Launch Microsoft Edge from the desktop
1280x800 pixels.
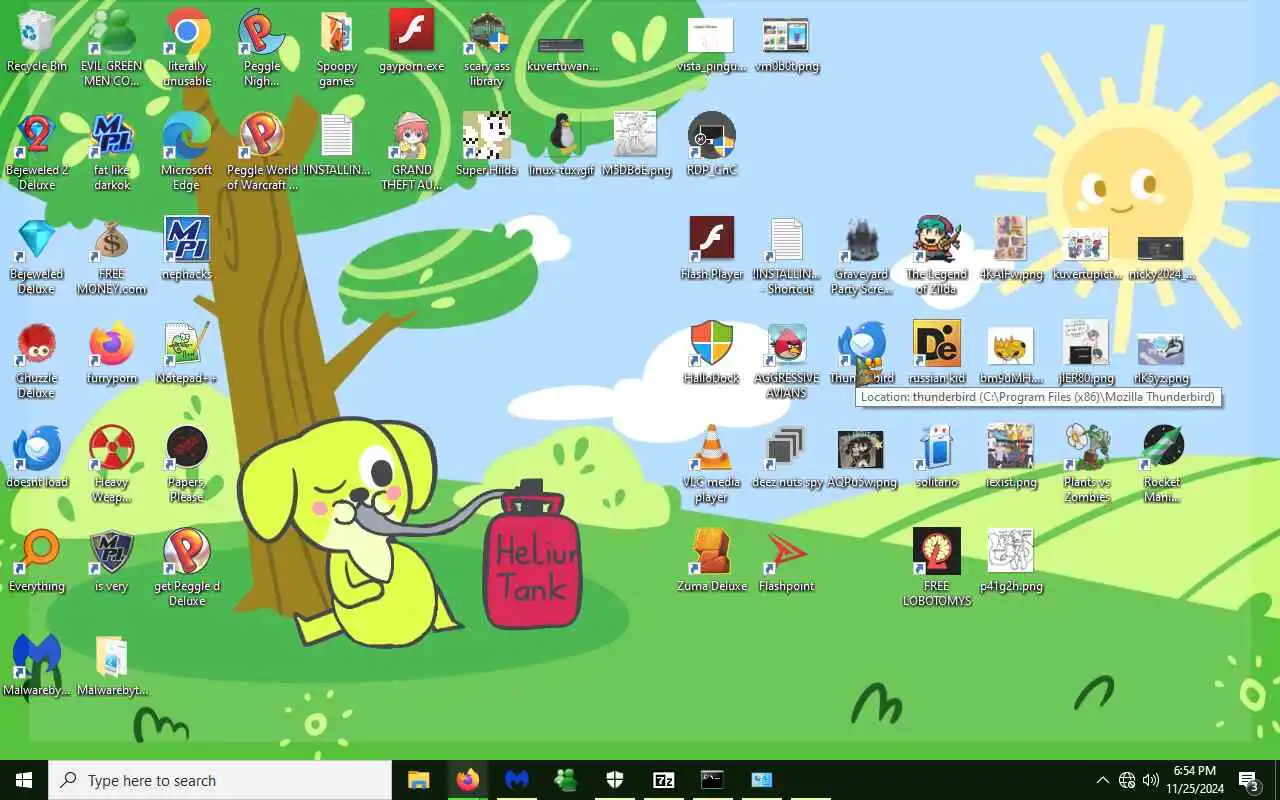click(187, 153)
